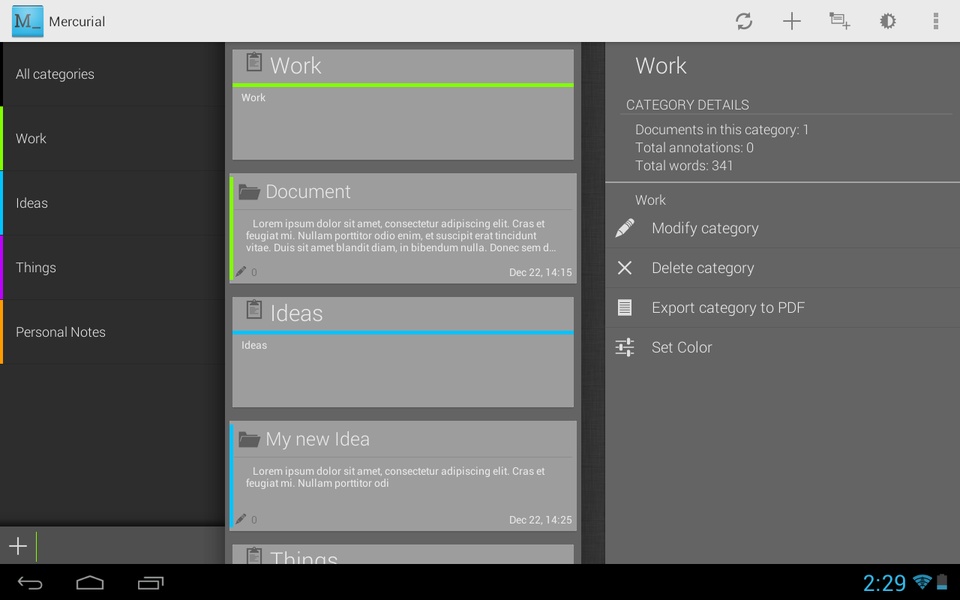Tap the sync refresh icon
The height and width of the screenshot is (600, 960).
pyautogui.click(x=744, y=21)
